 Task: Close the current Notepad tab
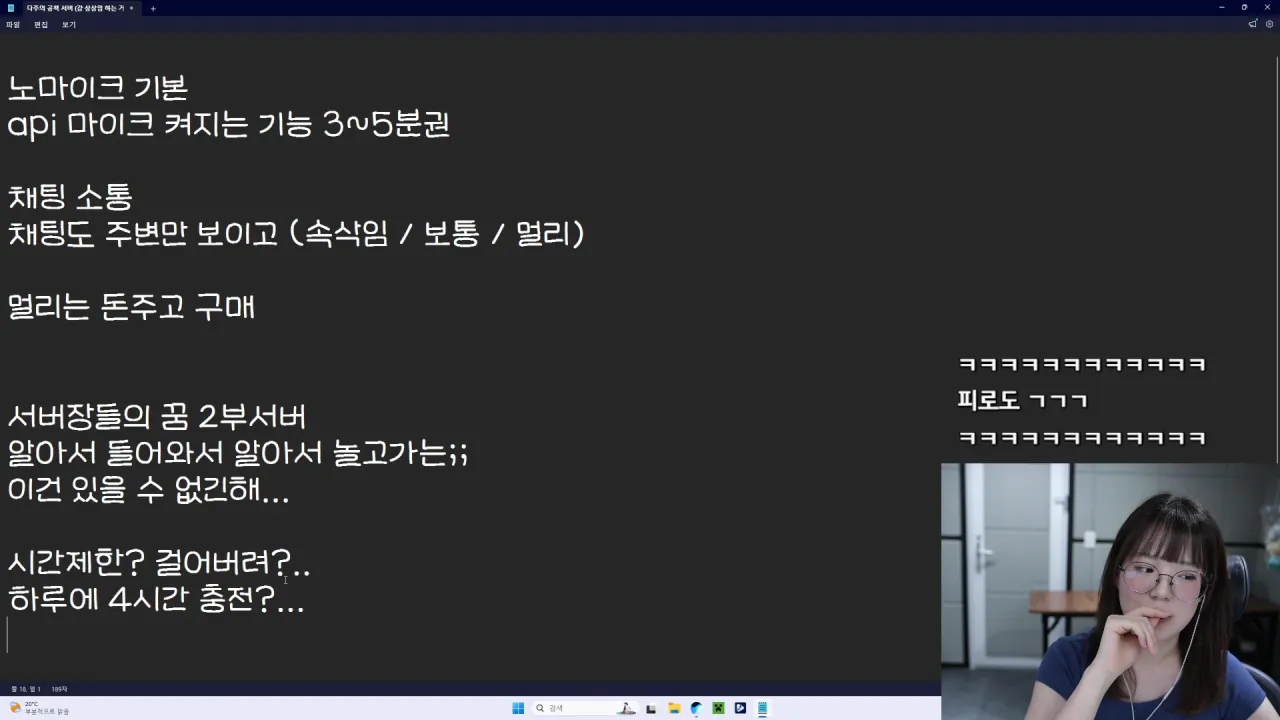[131, 8]
